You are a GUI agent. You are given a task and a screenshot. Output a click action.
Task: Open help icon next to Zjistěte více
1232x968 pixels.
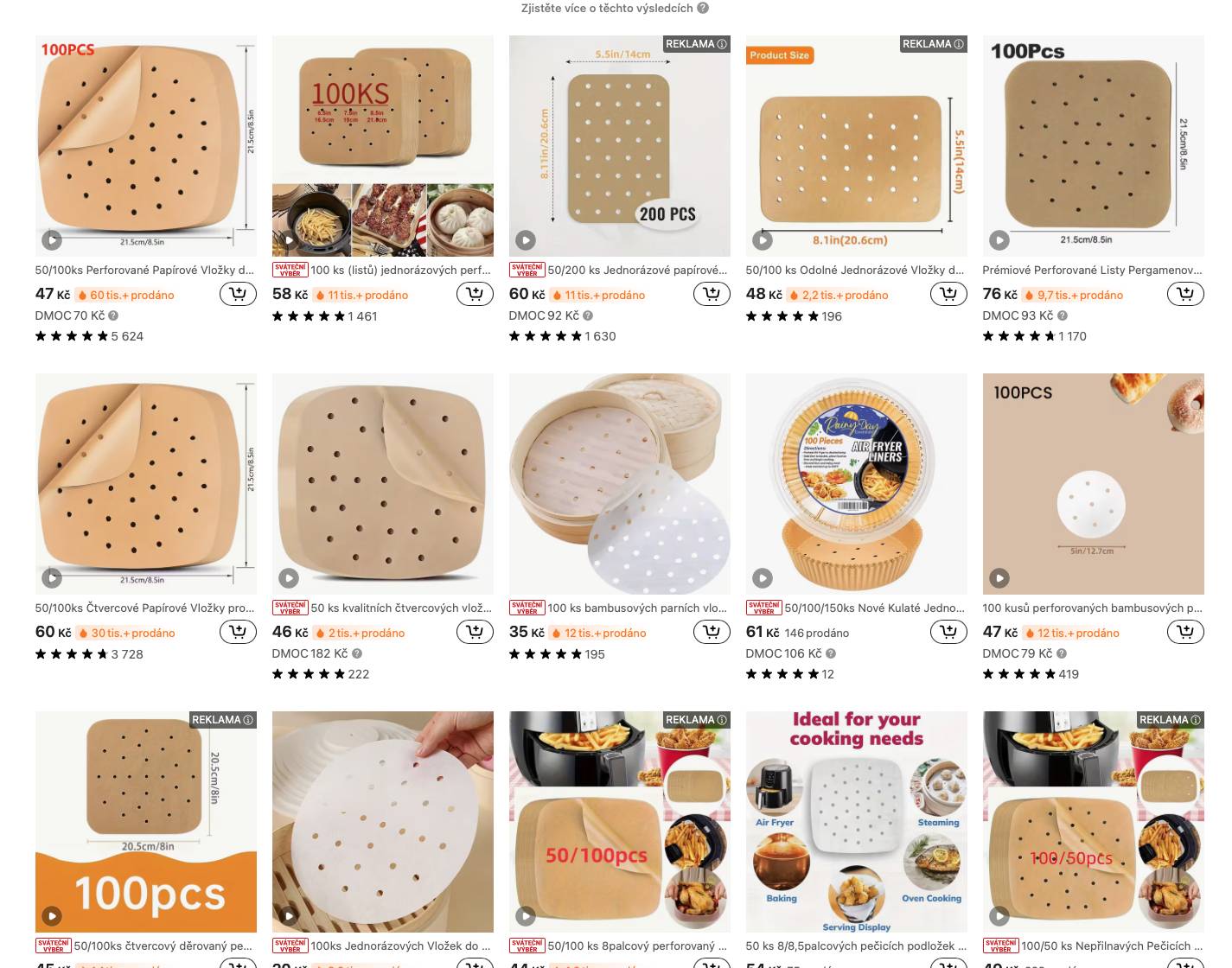(x=703, y=8)
